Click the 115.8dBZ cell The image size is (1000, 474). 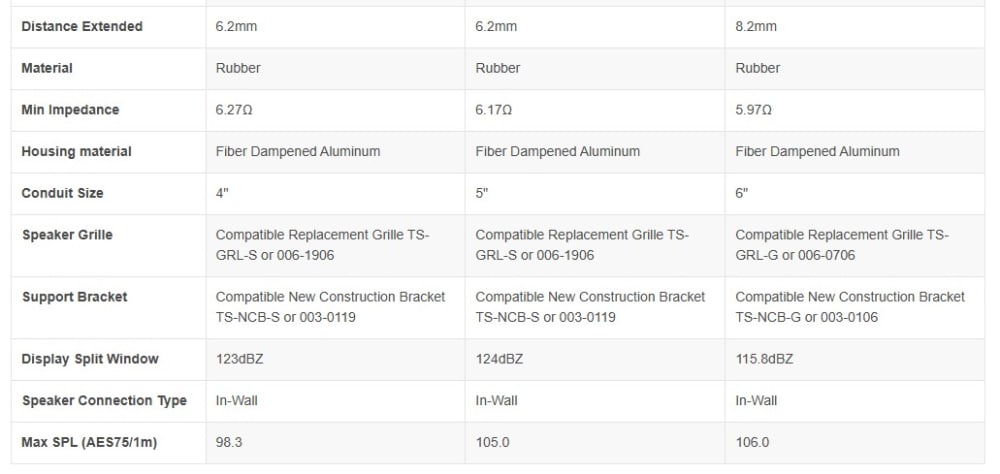pos(855,360)
